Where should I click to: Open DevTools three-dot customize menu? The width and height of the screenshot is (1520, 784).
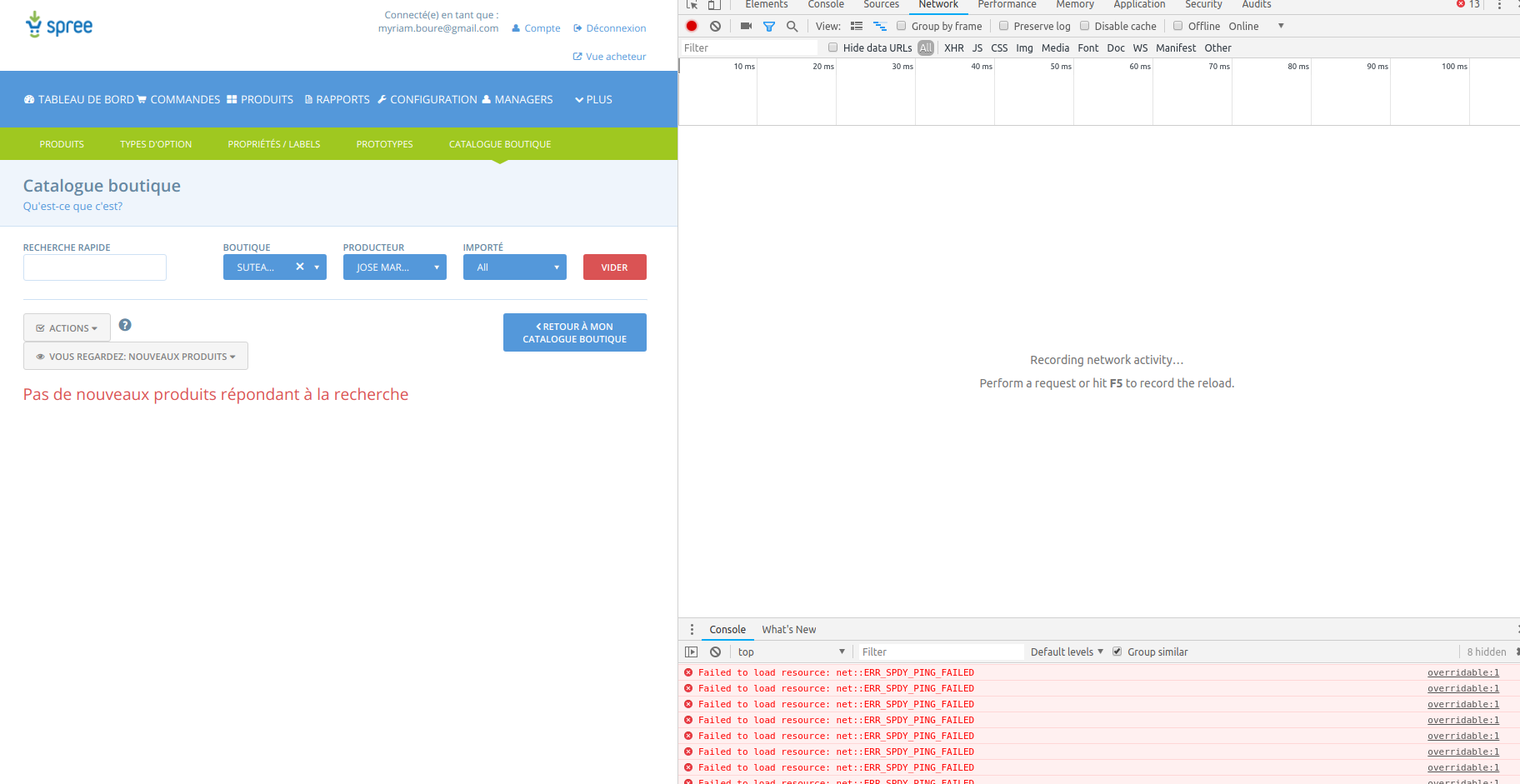click(x=1499, y=5)
